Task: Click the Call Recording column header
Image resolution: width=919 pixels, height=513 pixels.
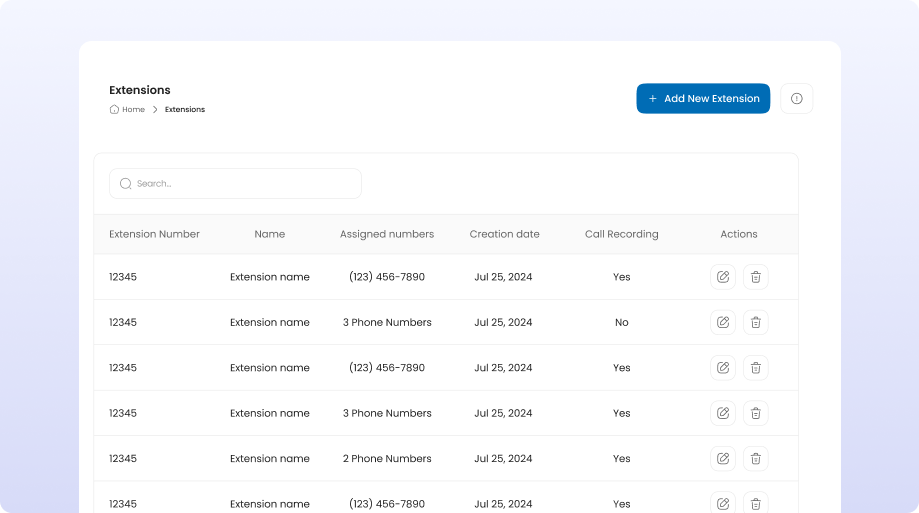Action: 621,234
